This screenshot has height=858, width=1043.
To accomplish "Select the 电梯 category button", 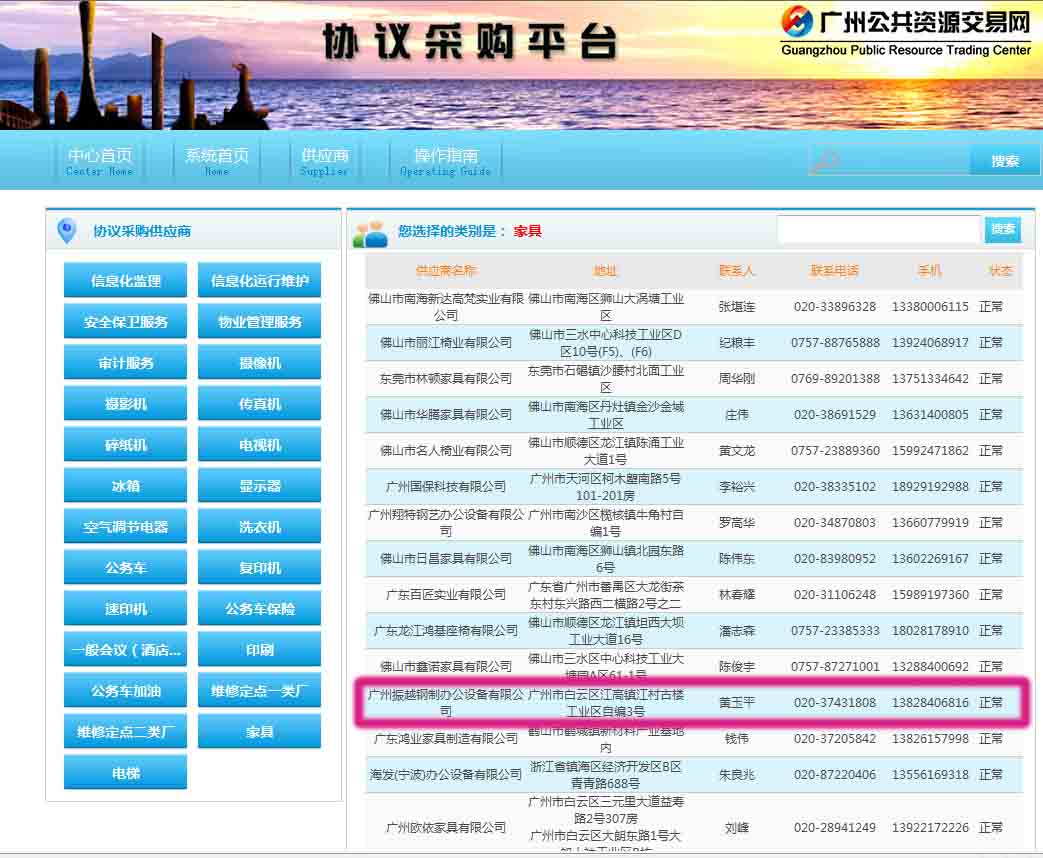I will click(126, 773).
